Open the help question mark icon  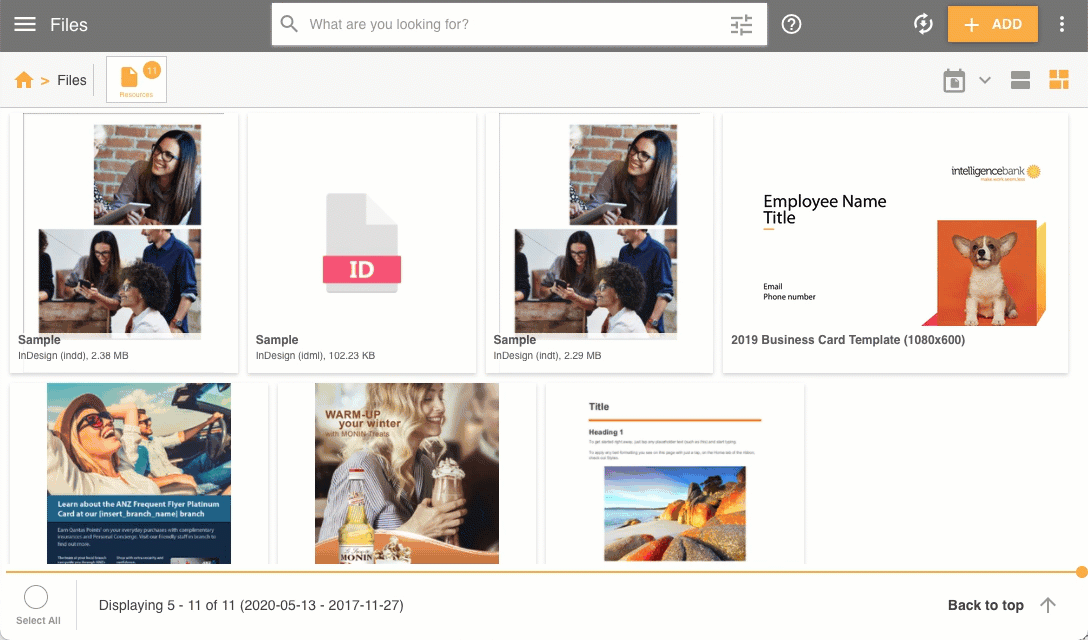tap(791, 24)
